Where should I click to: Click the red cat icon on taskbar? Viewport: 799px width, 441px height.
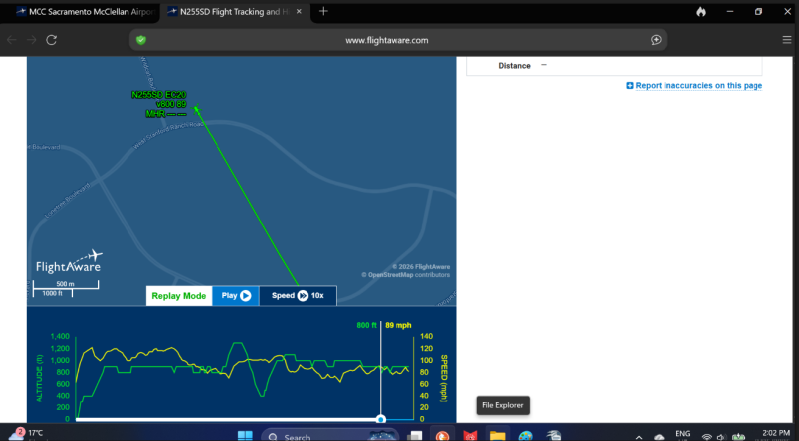470,436
